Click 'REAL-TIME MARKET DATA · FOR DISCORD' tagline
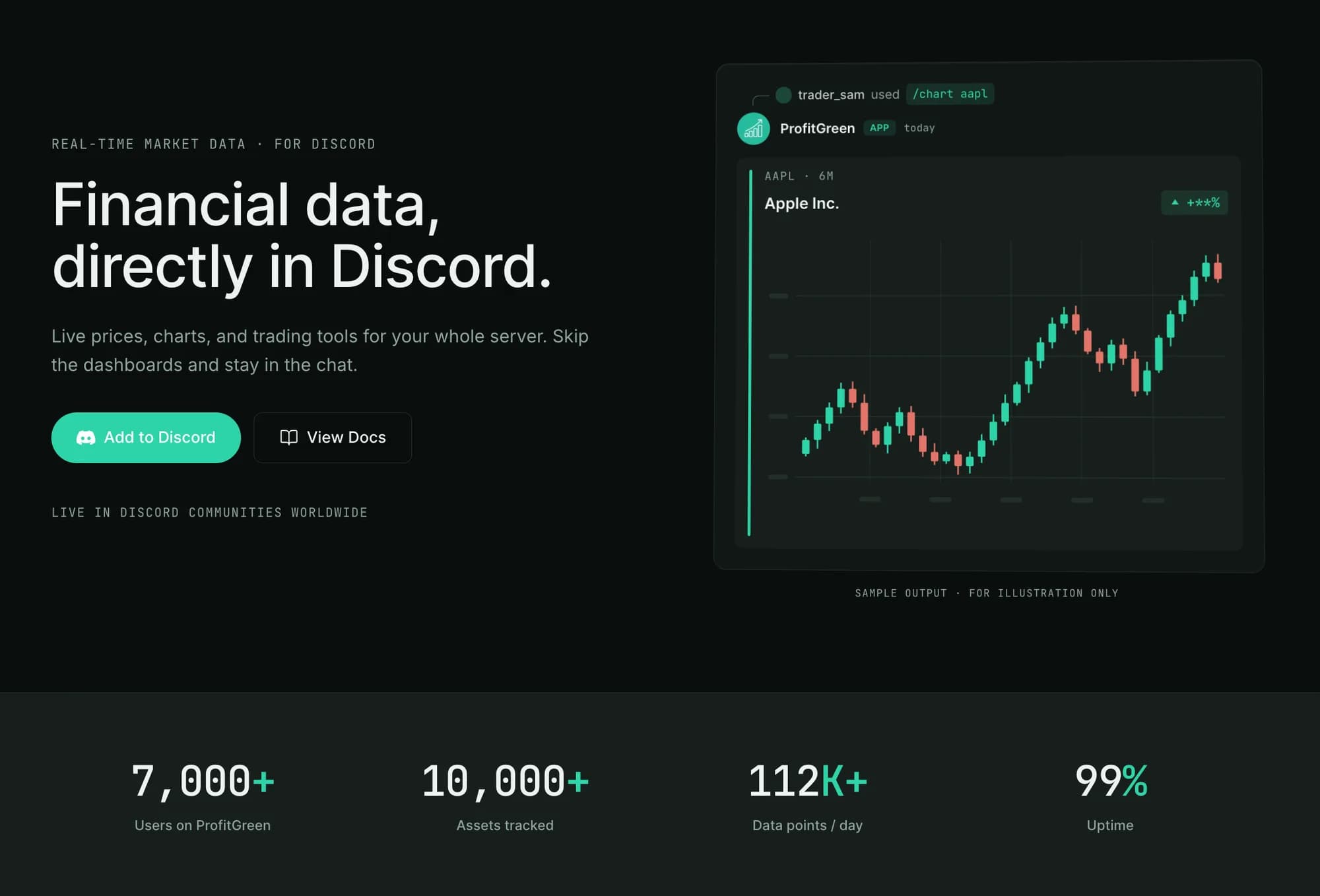 pyautogui.click(x=213, y=144)
